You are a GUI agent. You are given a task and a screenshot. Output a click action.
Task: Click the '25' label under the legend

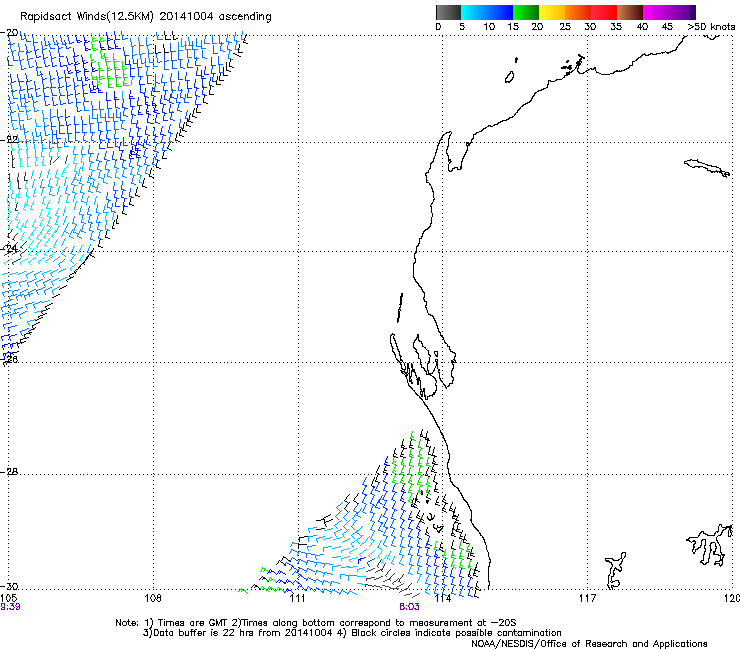coord(565,27)
